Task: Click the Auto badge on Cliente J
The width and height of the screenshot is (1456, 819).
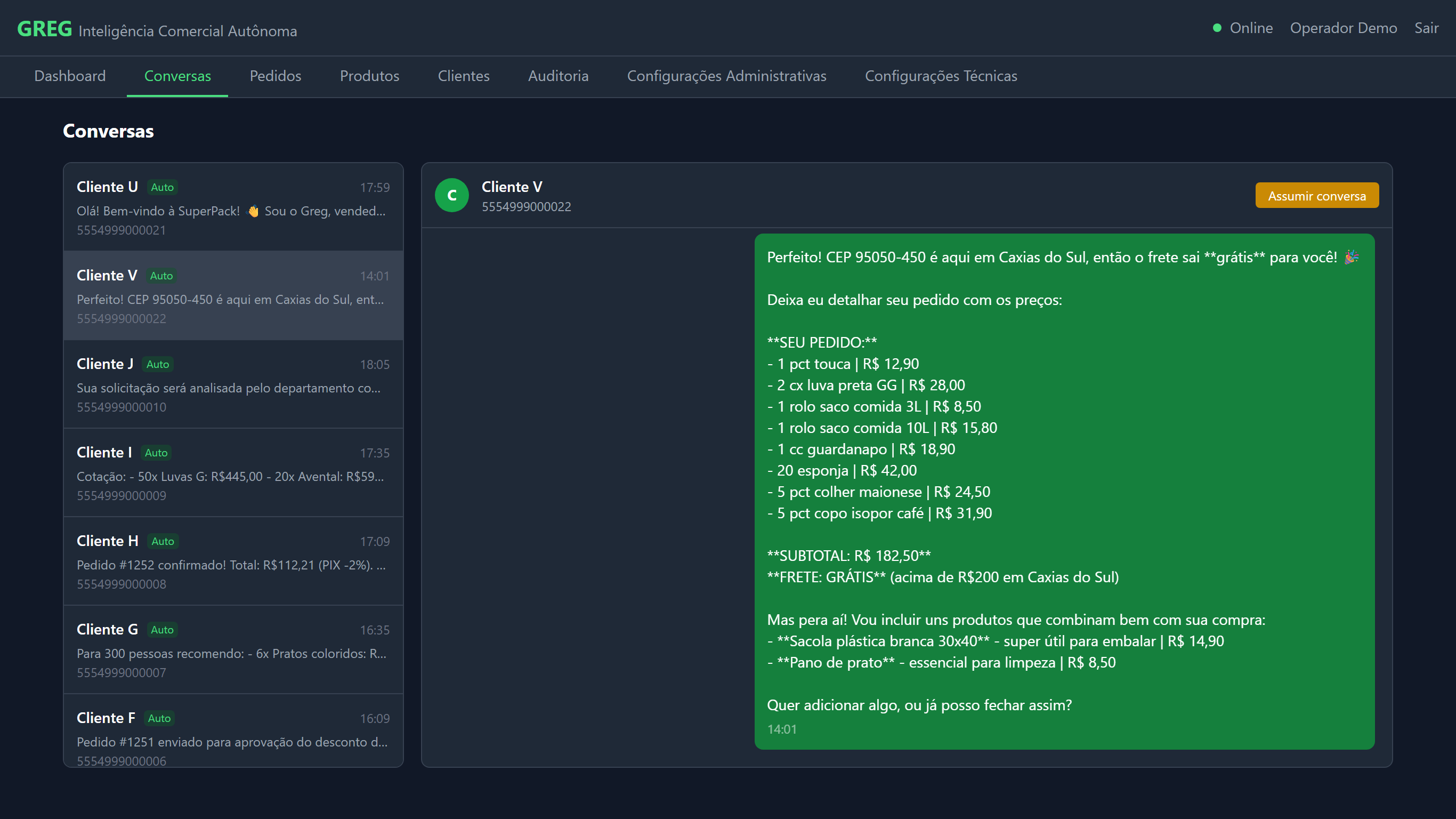Action: (x=157, y=364)
